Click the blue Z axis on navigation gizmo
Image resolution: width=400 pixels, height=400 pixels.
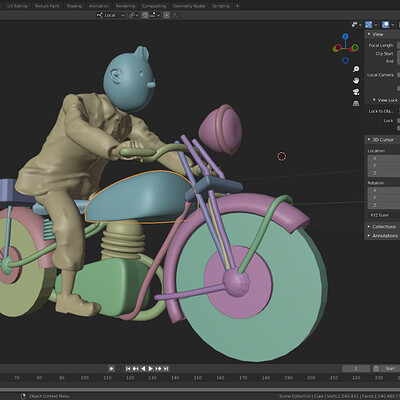click(346, 36)
